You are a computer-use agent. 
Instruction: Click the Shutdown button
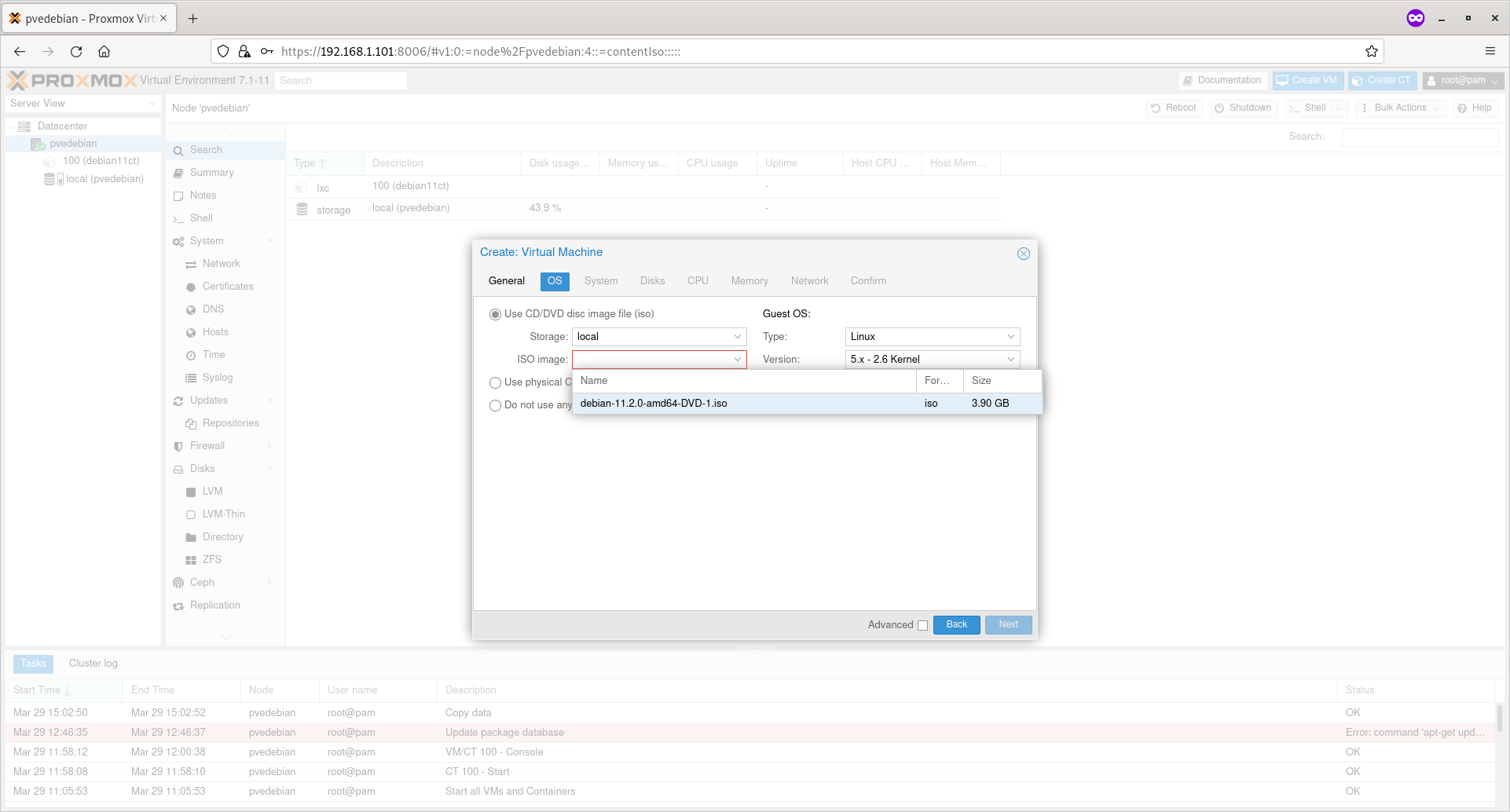click(1243, 108)
